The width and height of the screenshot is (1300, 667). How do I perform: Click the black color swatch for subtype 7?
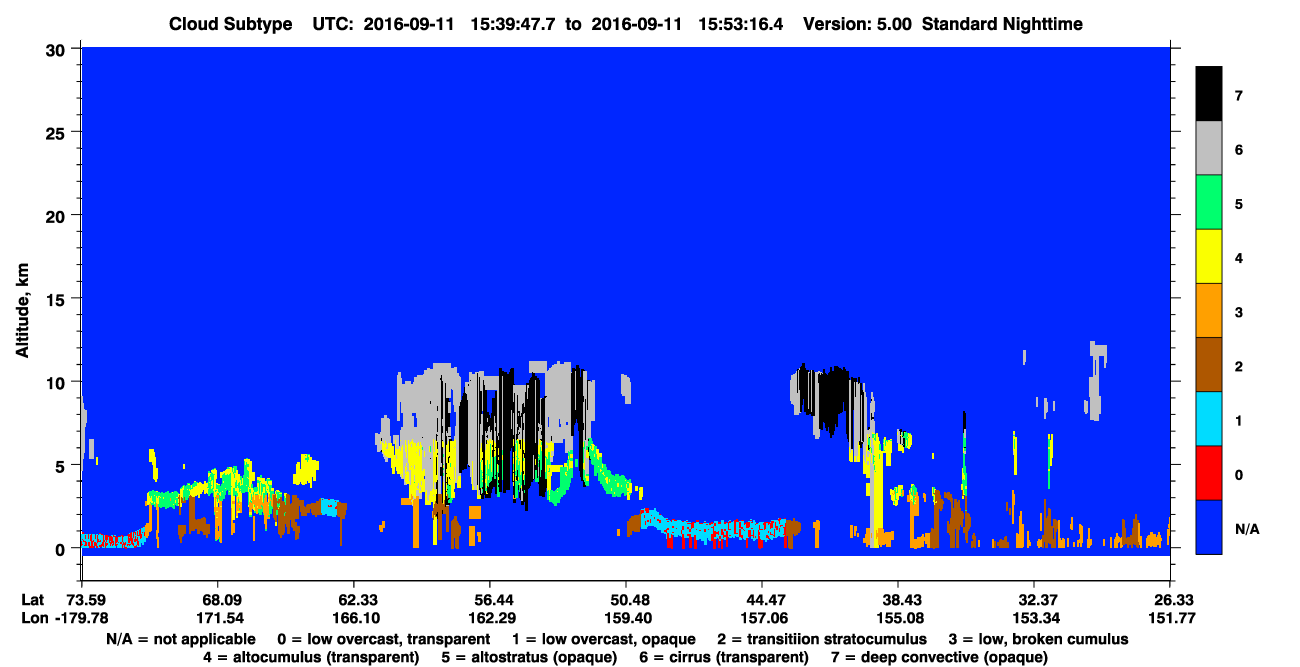tap(1209, 93)
